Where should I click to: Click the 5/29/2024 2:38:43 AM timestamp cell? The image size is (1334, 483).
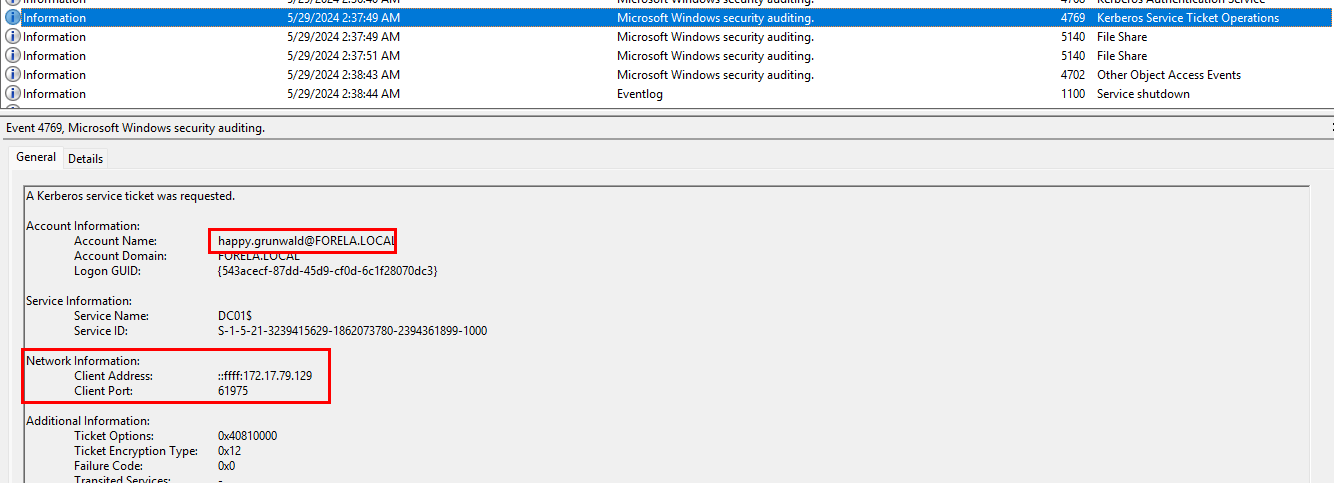coord(342,75)
